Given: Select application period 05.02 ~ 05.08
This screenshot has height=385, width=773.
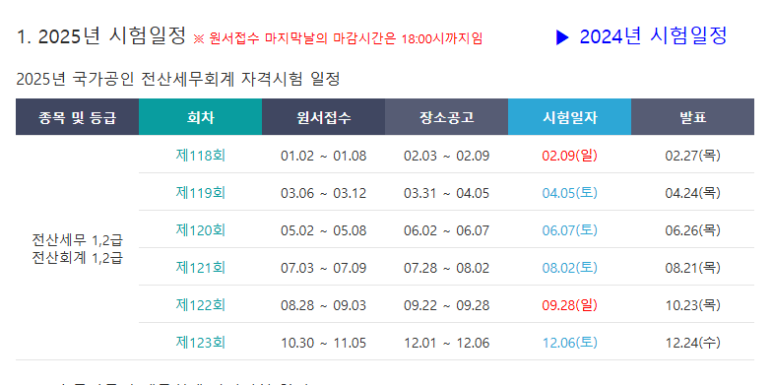Looking at the screenshot, I should (323, 231).
